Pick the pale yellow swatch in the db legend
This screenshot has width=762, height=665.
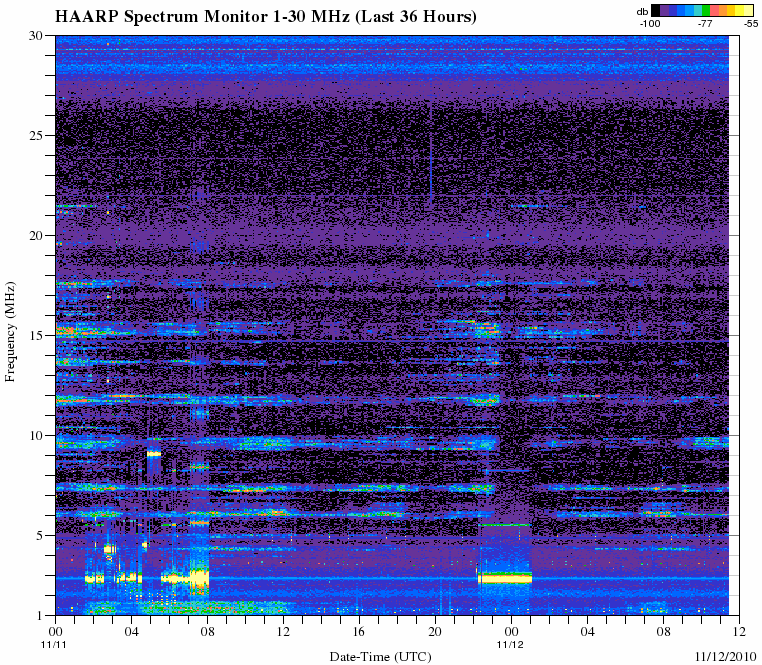[748, 10]
